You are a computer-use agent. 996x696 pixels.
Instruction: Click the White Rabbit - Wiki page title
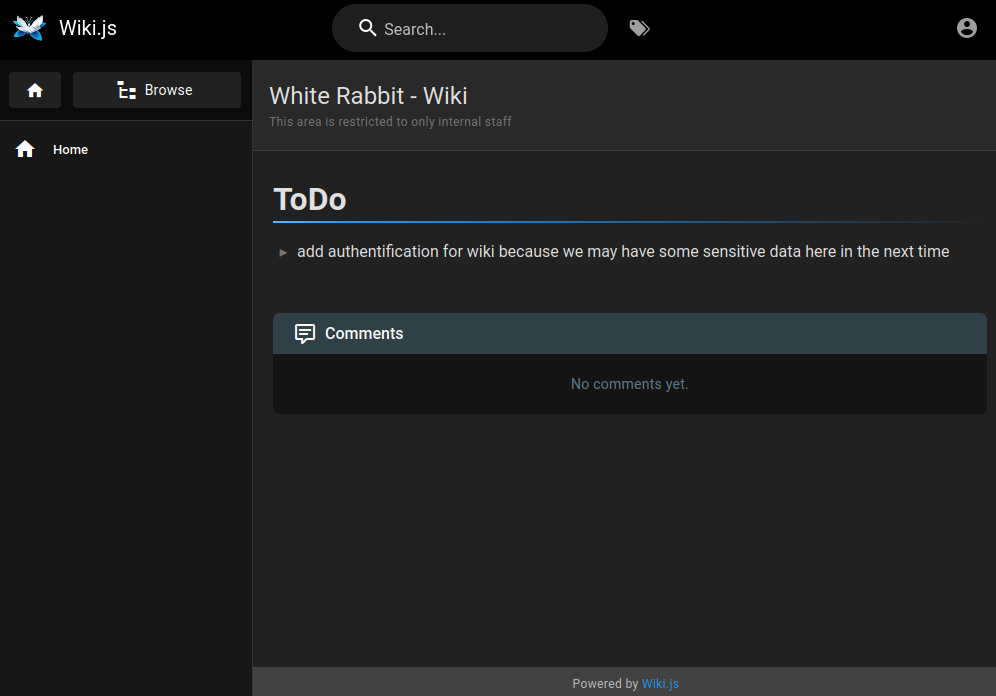368,96
